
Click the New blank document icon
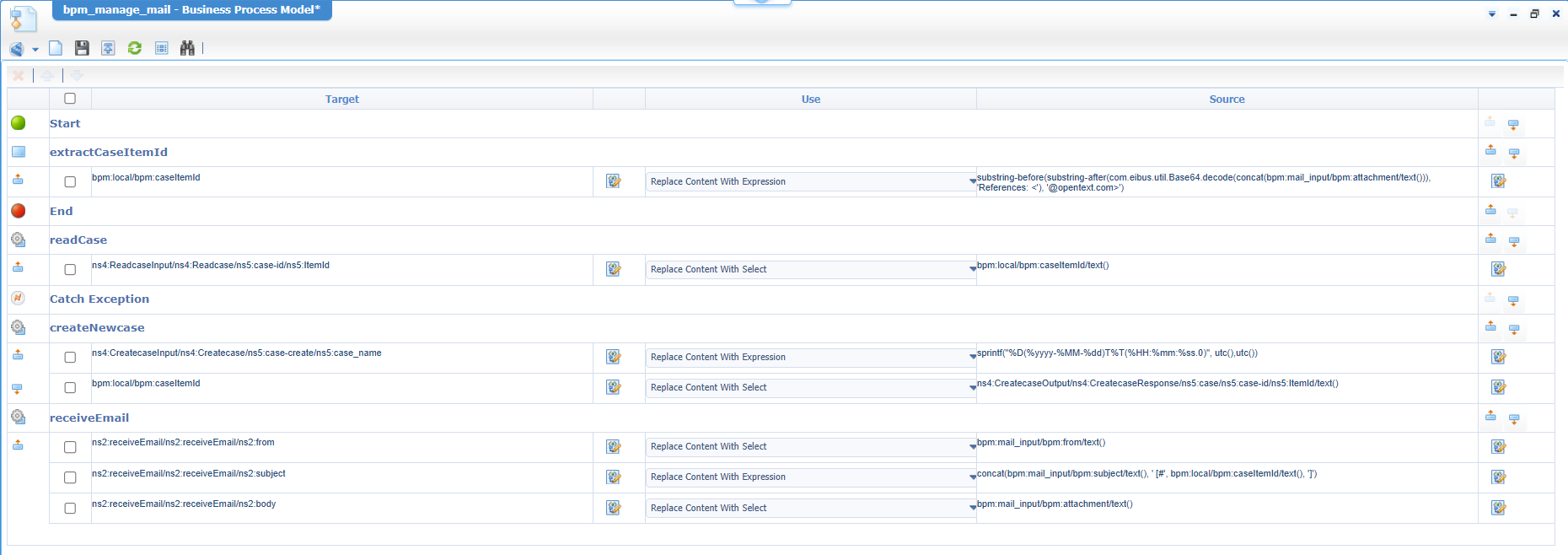click(x=56, y=48)
